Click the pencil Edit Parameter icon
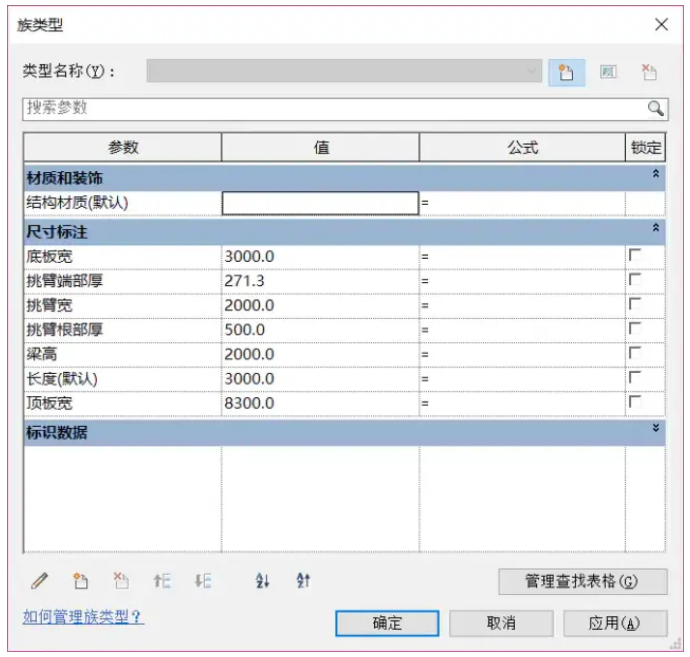This screenshot has width=690, height=657. point(40,580)
